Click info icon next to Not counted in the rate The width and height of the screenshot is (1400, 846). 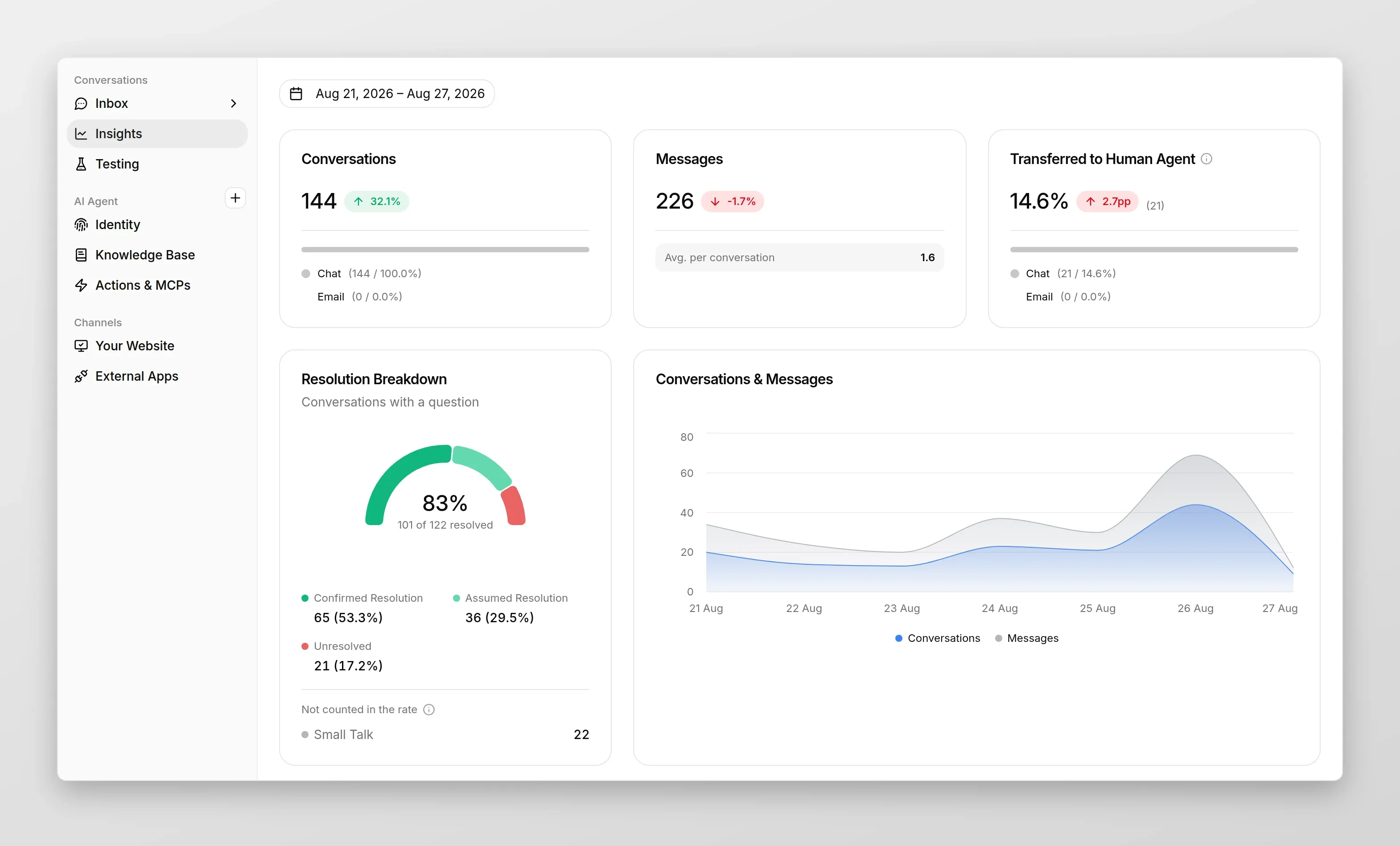(x=429, y=710)
